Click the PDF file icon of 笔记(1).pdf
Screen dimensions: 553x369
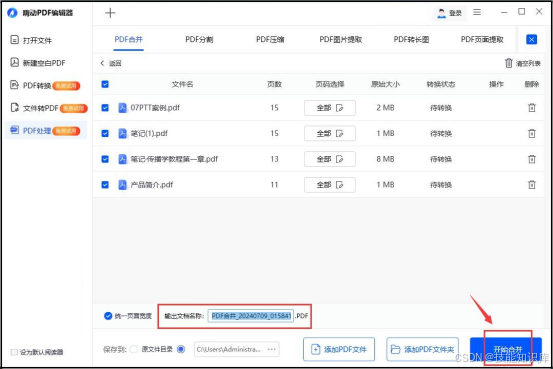122,133
